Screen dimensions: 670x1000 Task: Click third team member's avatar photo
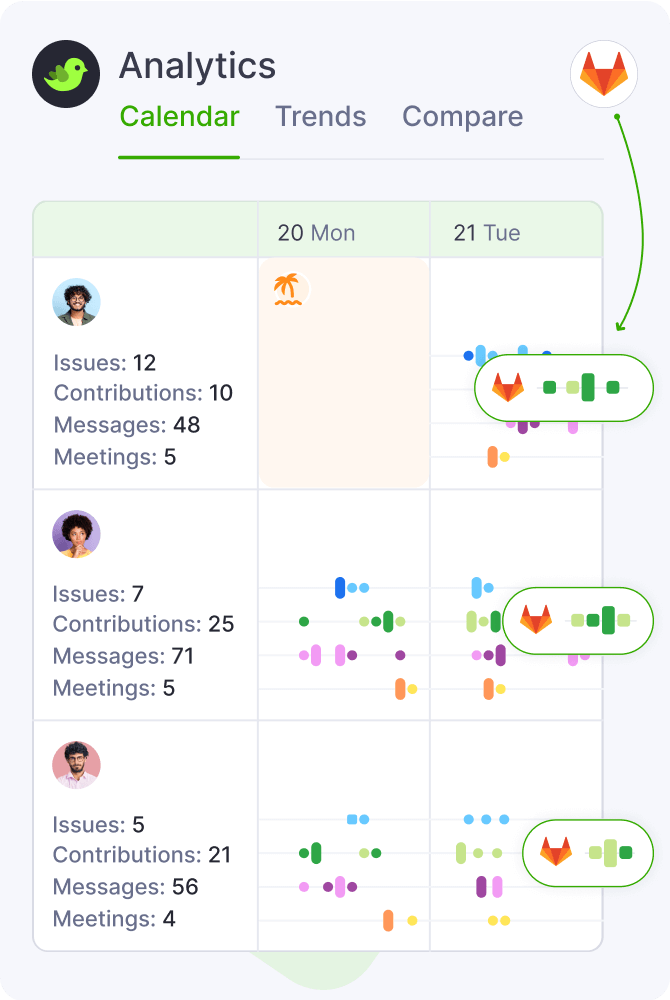pos(77,765)
